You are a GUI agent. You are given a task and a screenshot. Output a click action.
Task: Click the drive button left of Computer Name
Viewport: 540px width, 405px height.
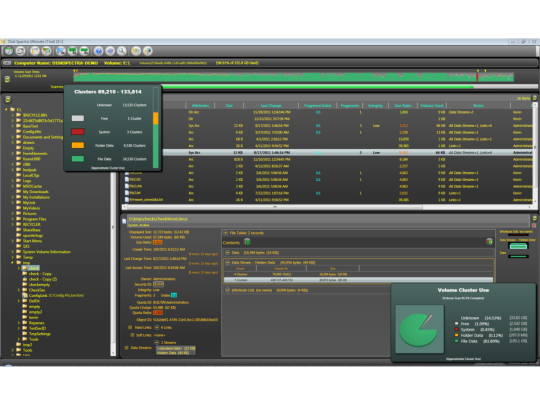7,63
